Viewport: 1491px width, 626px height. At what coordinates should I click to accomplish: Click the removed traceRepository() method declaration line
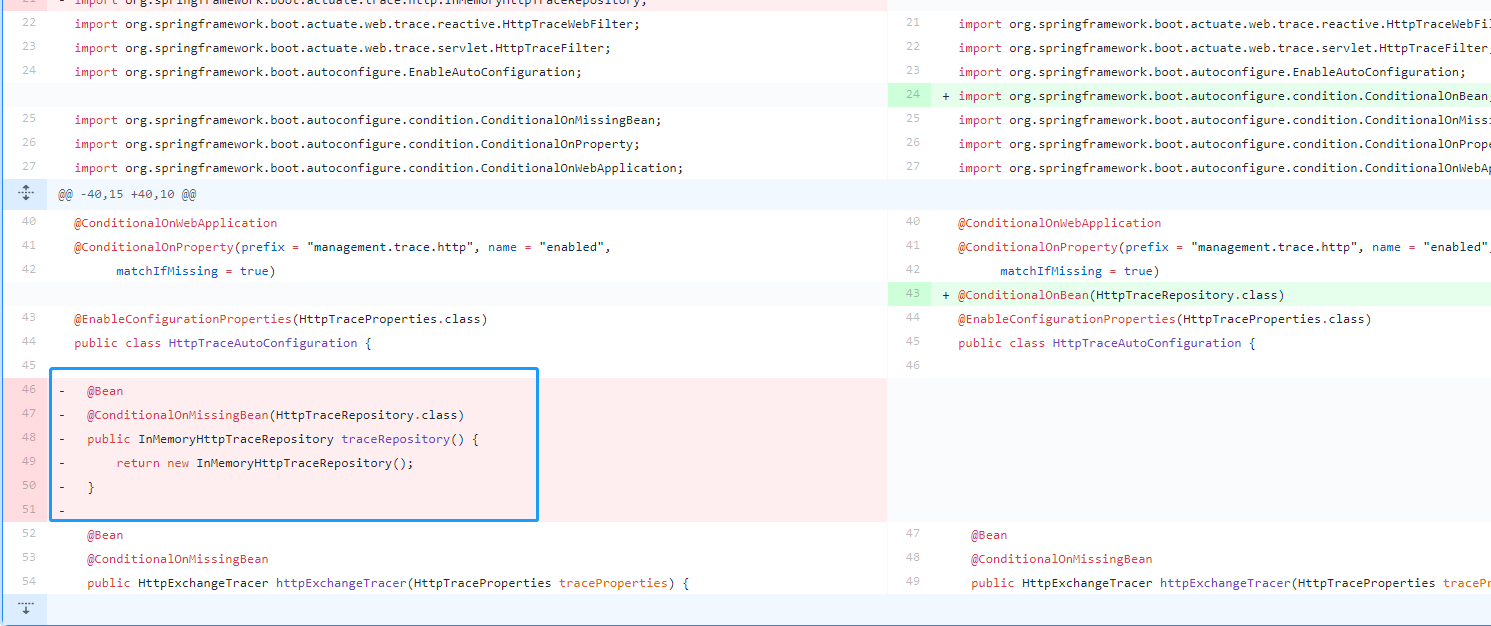(x=284, y=439)
